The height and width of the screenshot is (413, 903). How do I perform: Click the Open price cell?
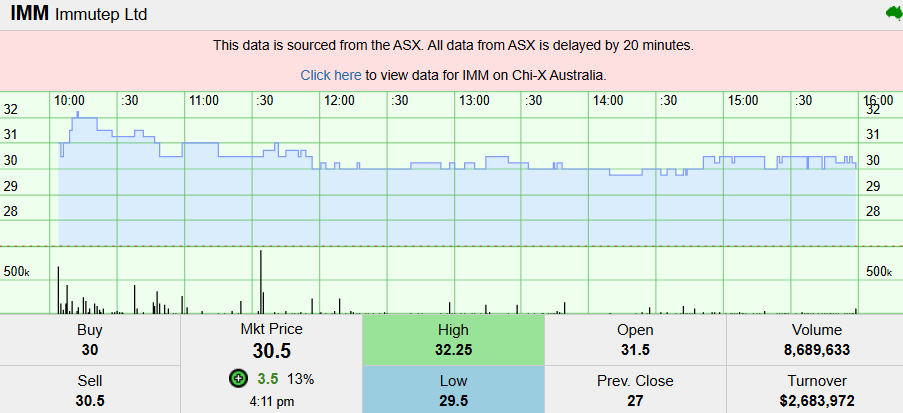point(635,340)
